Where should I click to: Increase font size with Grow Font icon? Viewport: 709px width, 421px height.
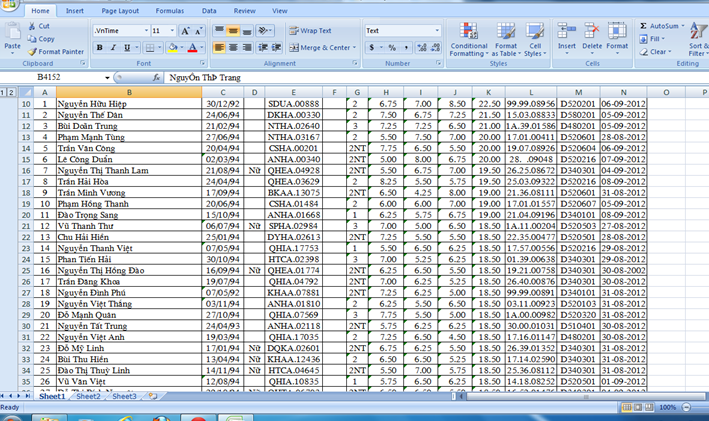pos(185,31)
